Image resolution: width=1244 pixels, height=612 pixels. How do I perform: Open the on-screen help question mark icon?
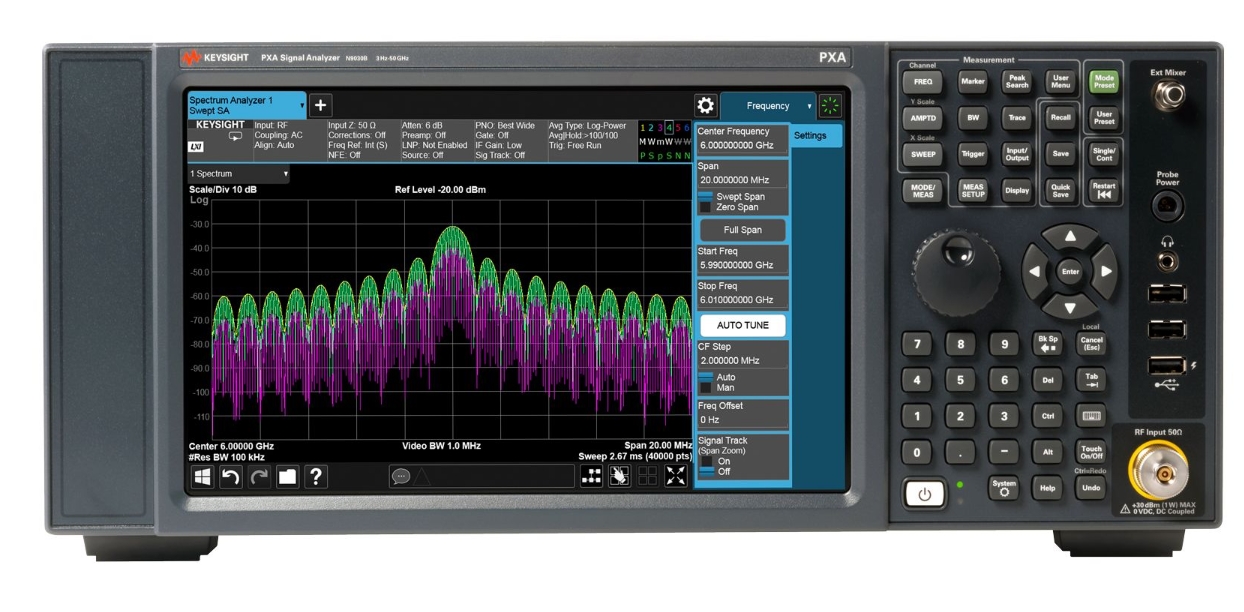click(315, 474)
